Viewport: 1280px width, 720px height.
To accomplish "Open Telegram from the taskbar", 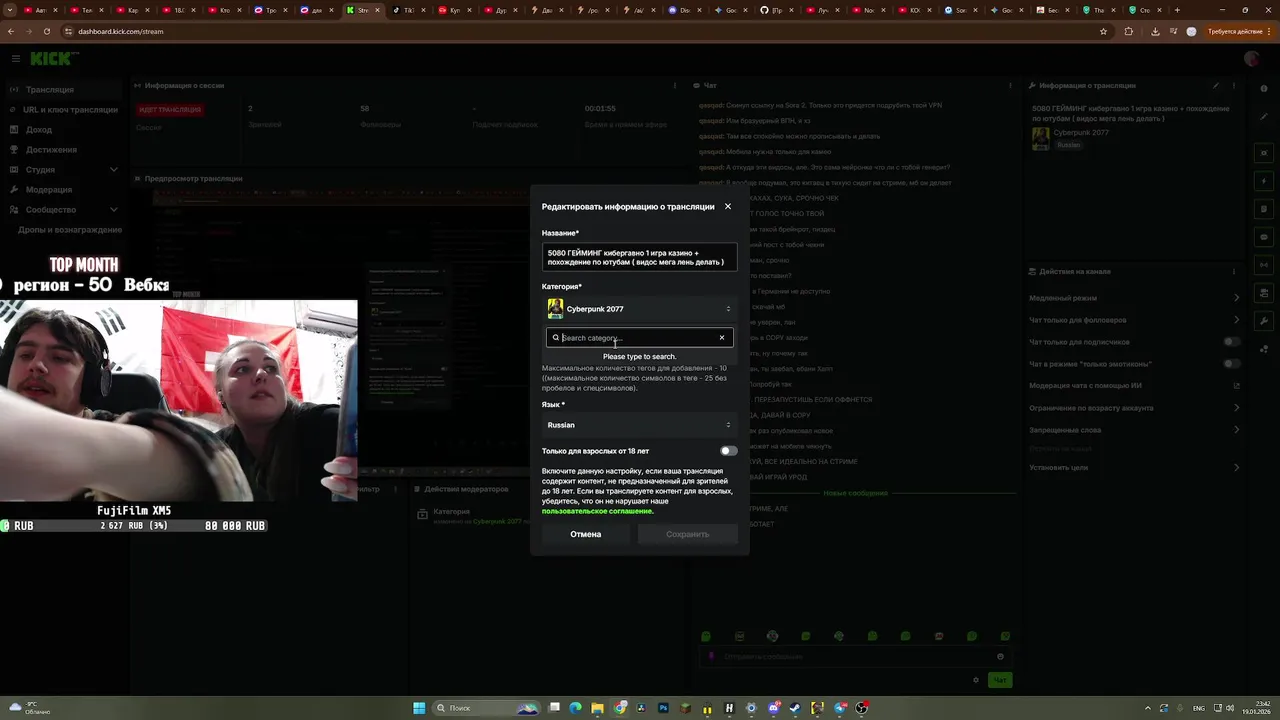I will pos(840,708).
